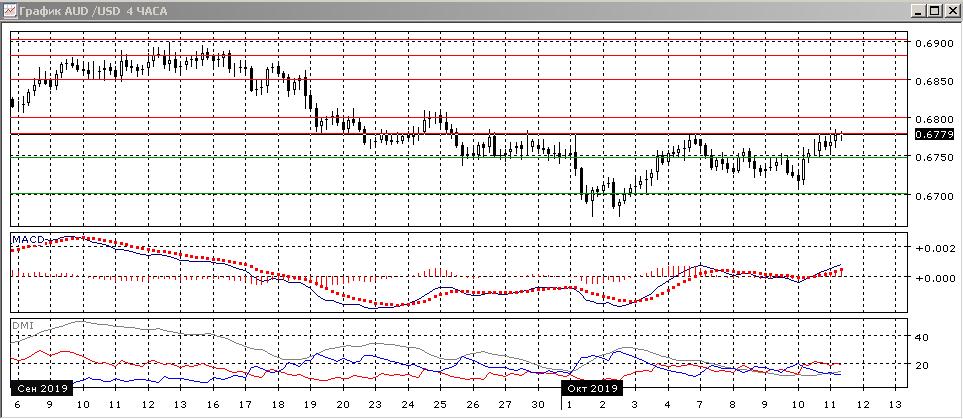Select the DMI indicator label
The width and height of the screenshot is (963, 419).
[21, 325]
